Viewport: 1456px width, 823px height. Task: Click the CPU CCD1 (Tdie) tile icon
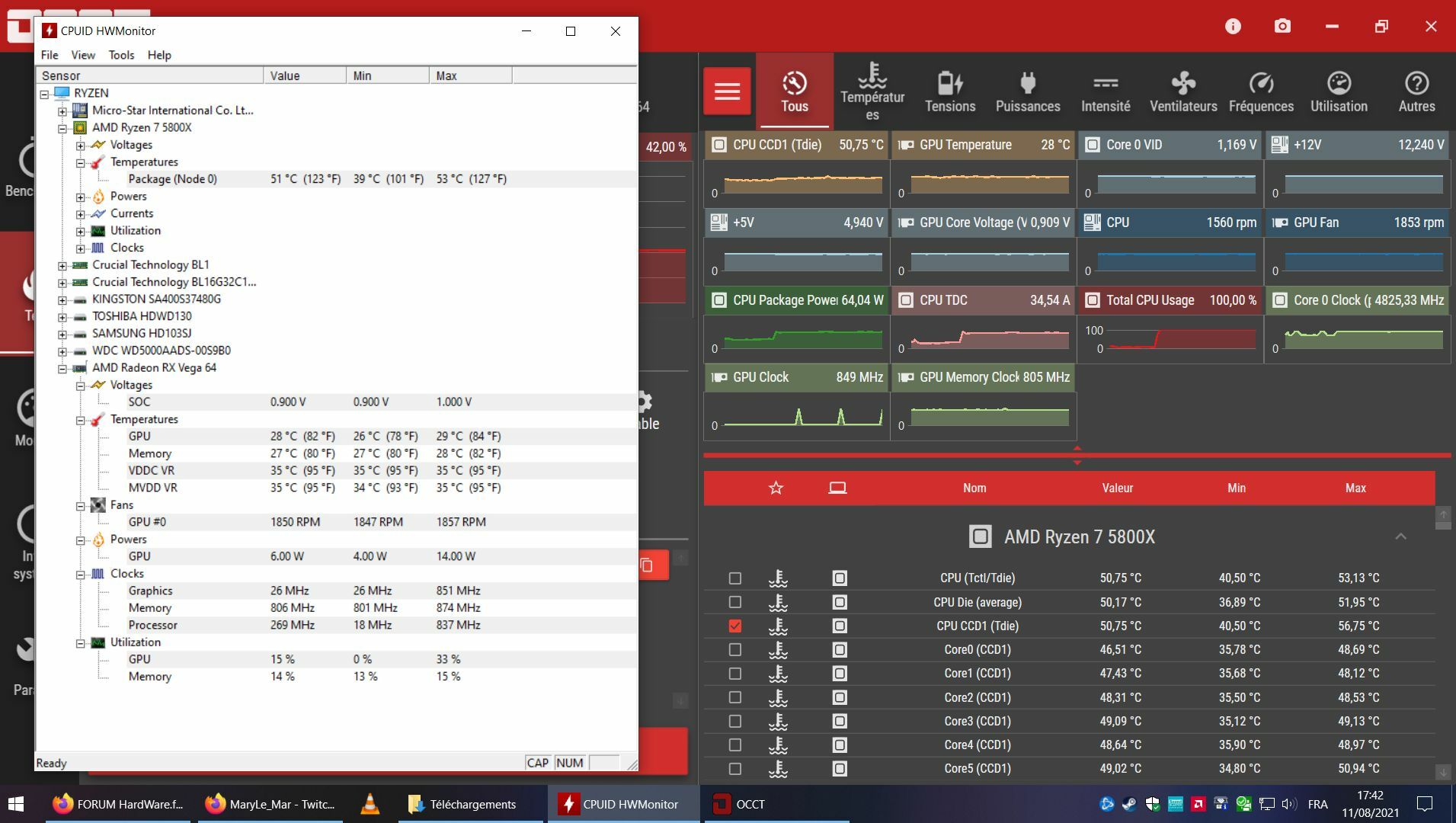(718, 145)
